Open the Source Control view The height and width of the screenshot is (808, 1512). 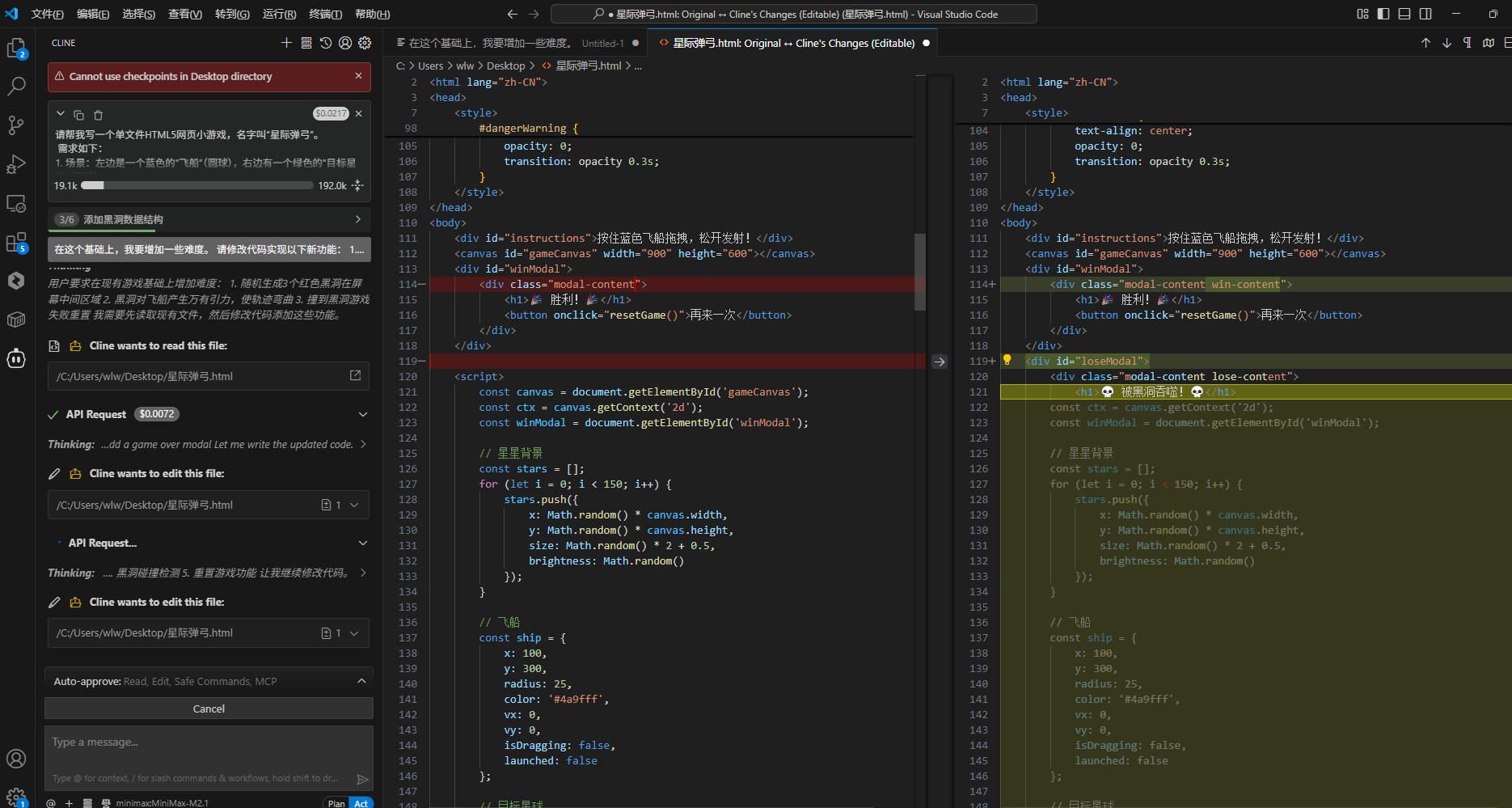pos(16,125)
